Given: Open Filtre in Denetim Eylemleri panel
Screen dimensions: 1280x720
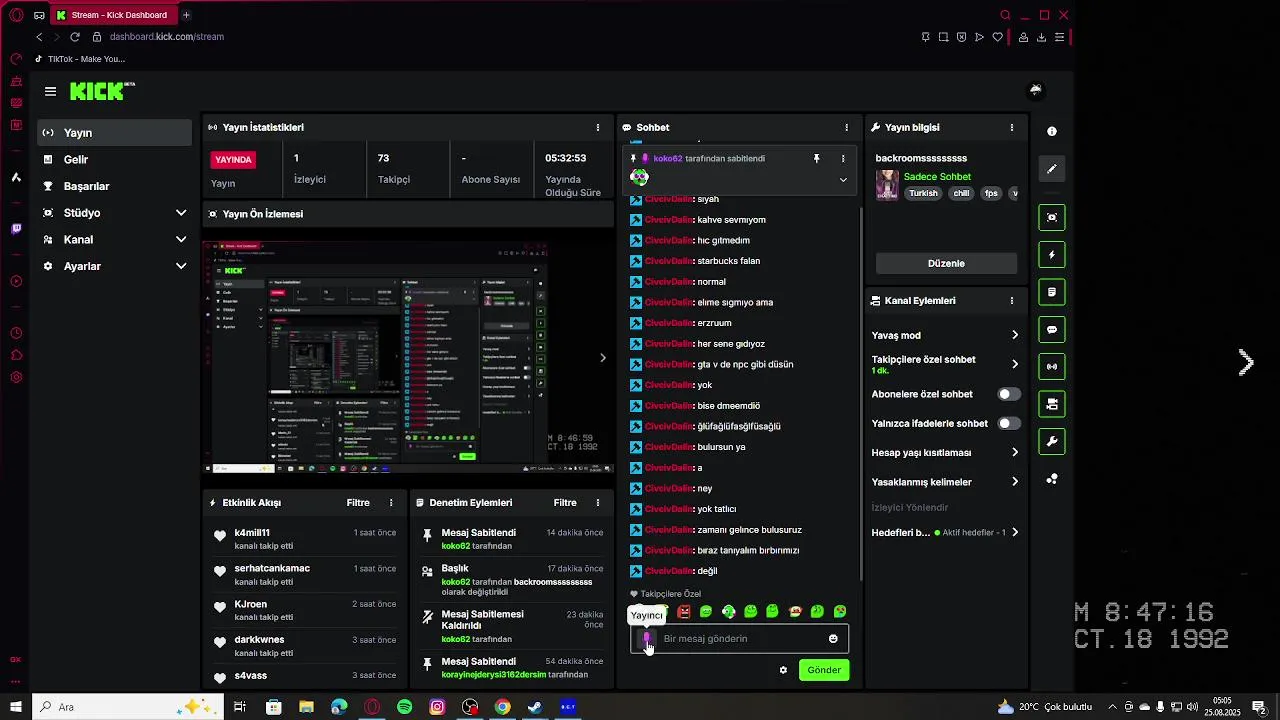Looking at the screenshot, I should click(x=565, y=503).
